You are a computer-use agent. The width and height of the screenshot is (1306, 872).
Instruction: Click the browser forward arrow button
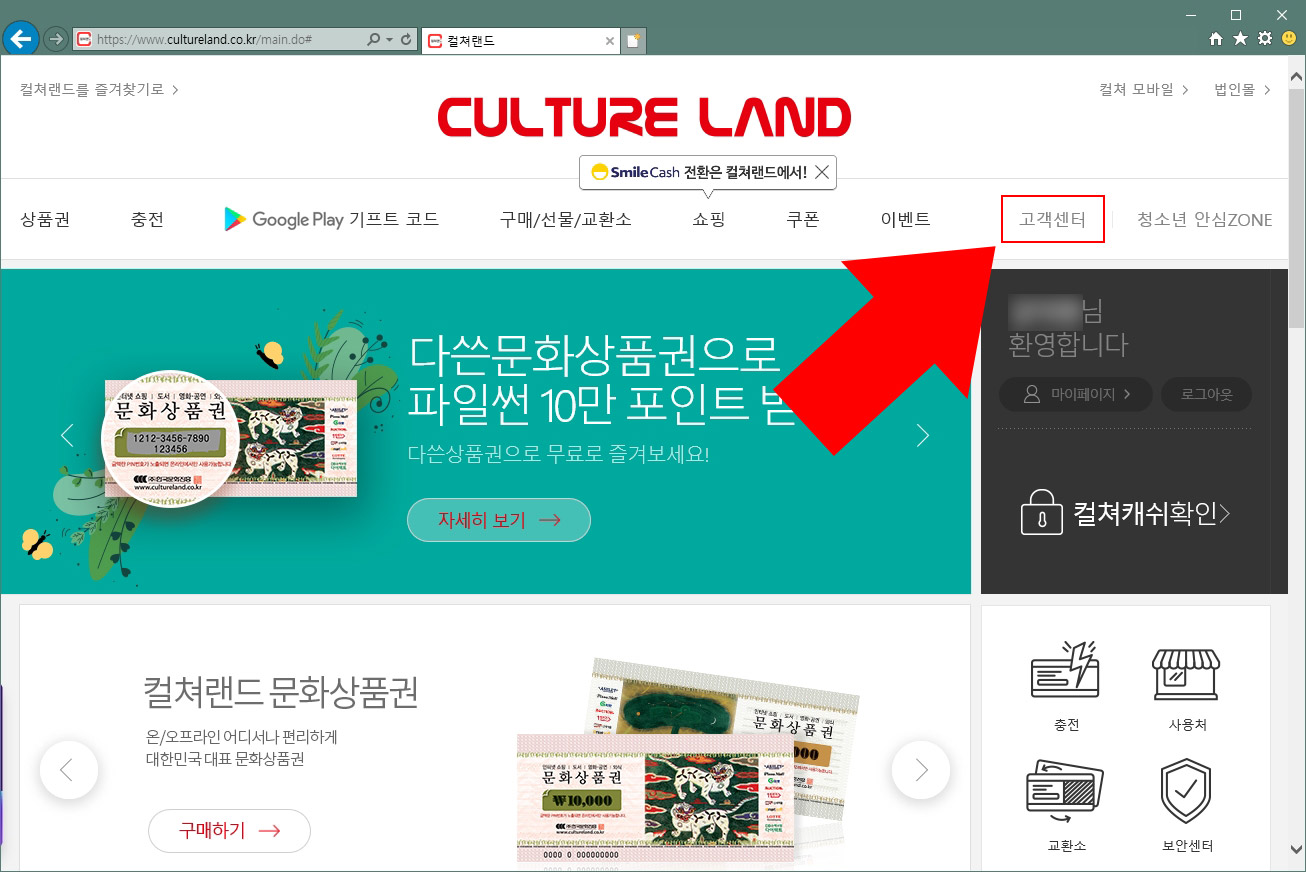(x=56, y=39)
